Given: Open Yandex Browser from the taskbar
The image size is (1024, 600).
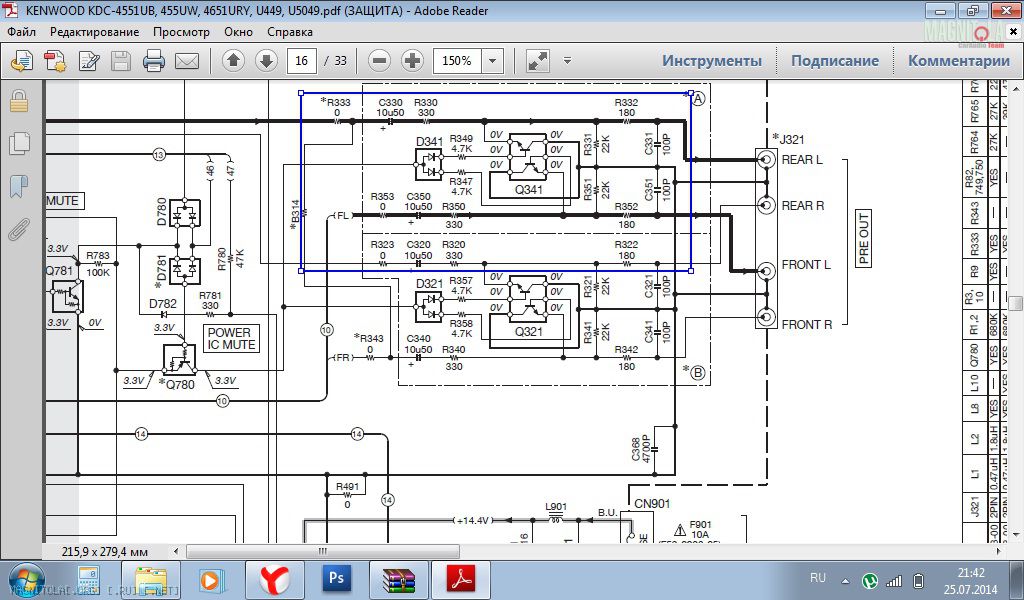Looking at the screenshot, I should 275,580.
